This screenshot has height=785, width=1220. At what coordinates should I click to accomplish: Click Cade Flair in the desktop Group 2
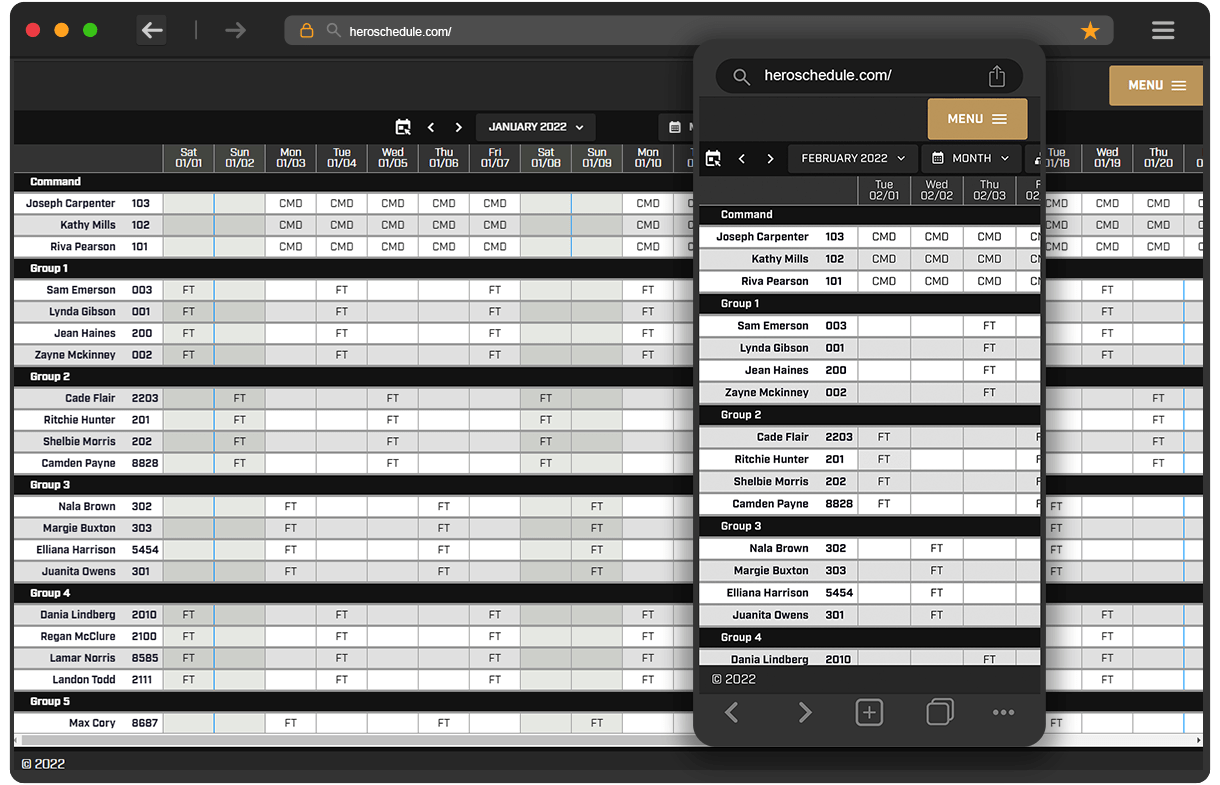pos(90,398)
